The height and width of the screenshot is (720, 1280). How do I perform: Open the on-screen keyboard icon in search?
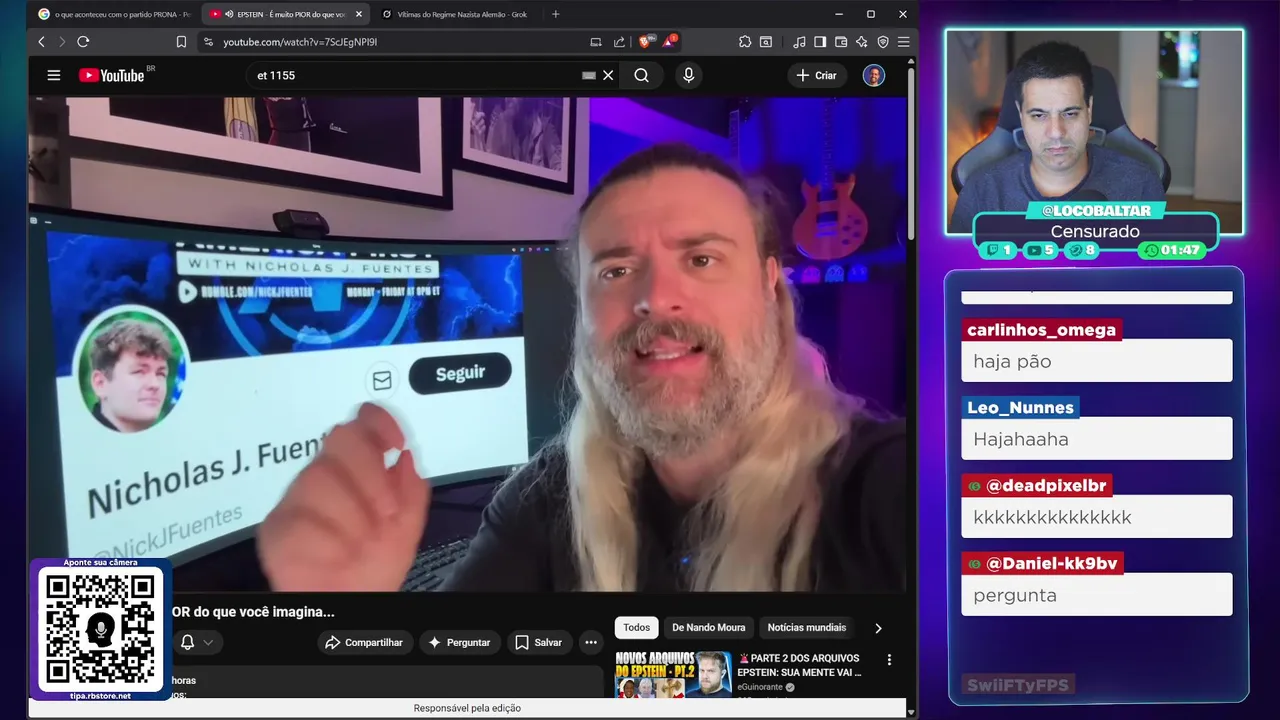point(589,75)
